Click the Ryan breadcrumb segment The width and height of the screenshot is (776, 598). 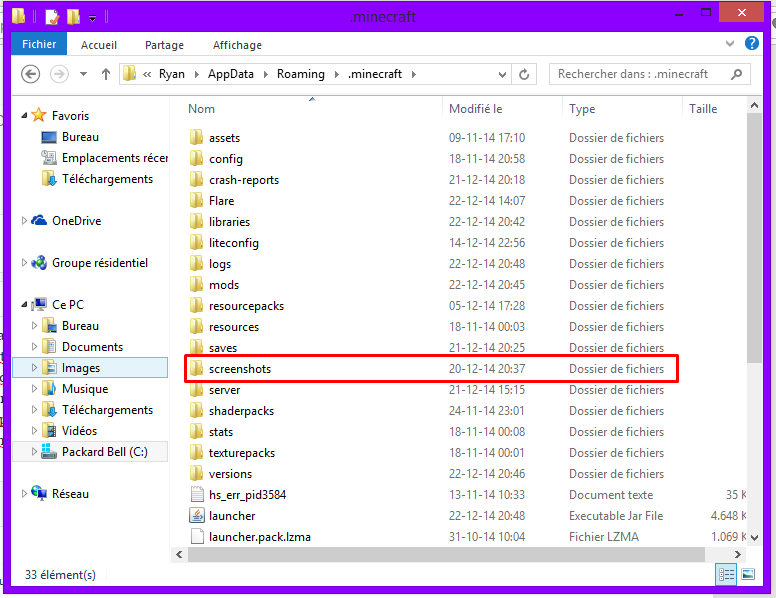point(172,74)
